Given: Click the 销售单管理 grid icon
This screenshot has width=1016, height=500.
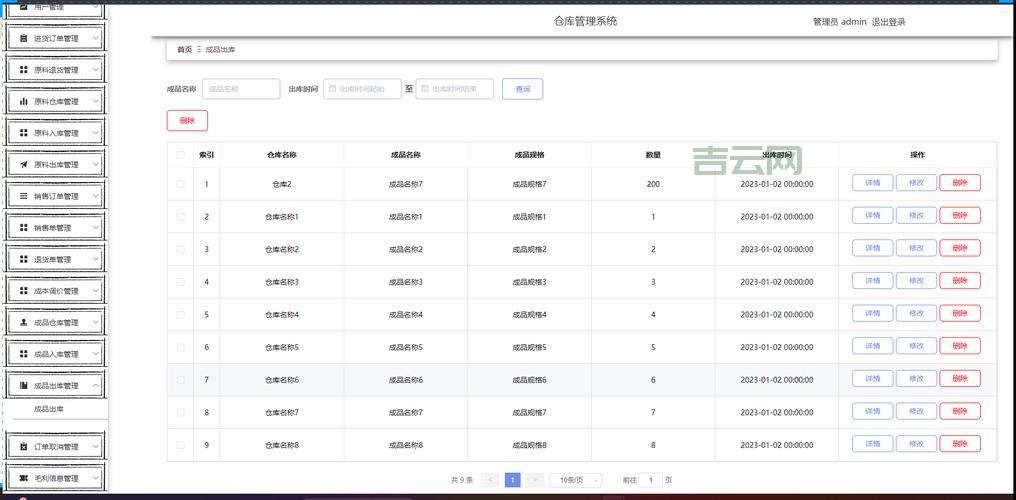Looking at the screenshot, I should click(24, 228).
